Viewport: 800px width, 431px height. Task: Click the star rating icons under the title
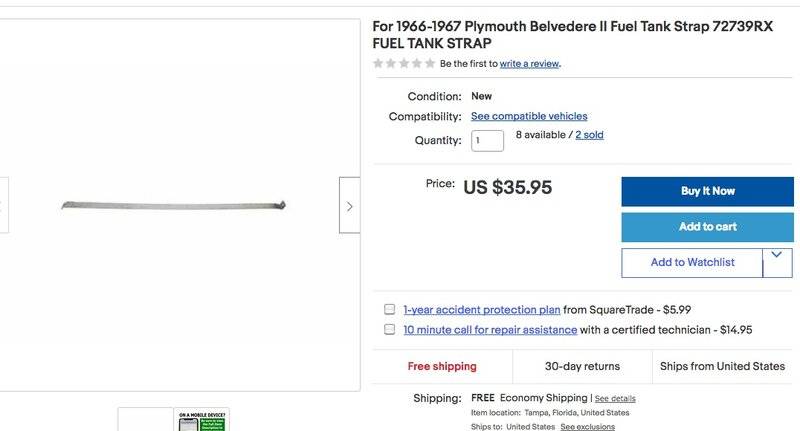click(x=404, y=63)
